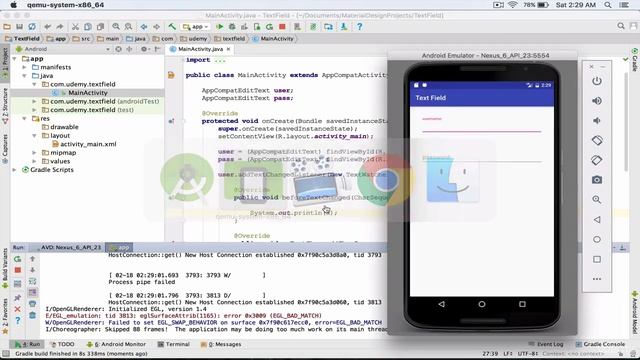Select AVD: Nexus_6_API_23 run tab

pyautogui.click(x=70, y=247)
